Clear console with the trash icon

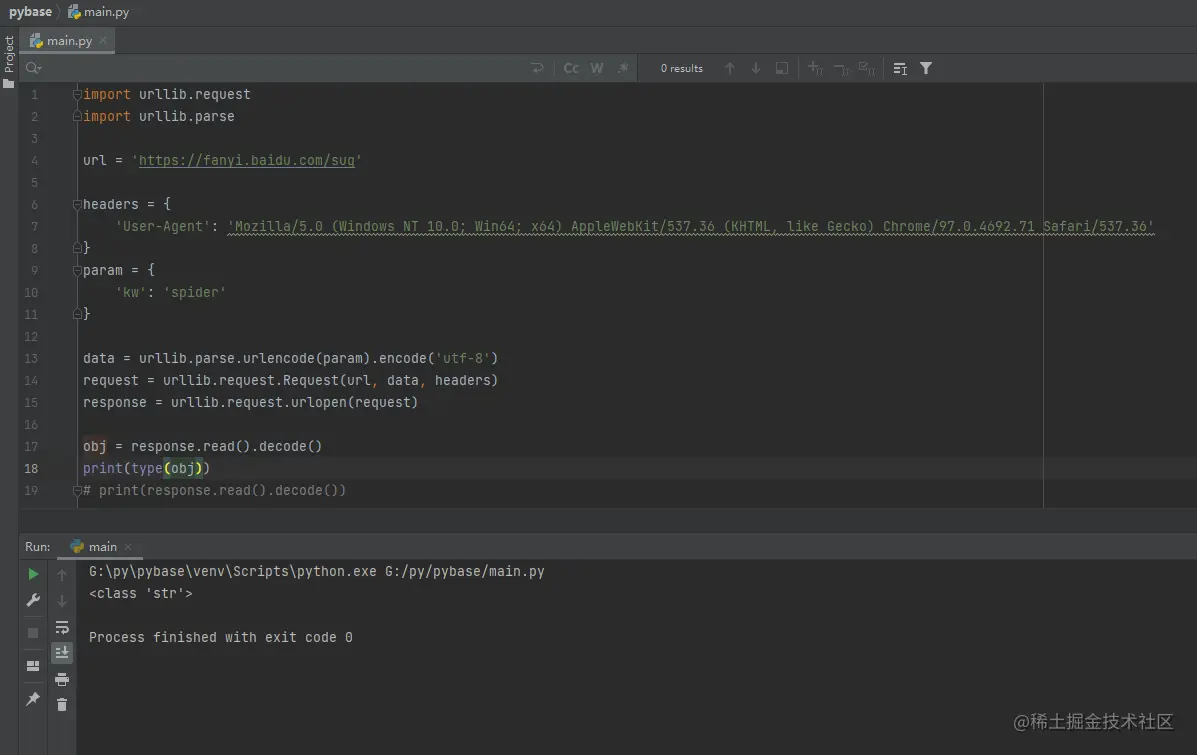62,705
